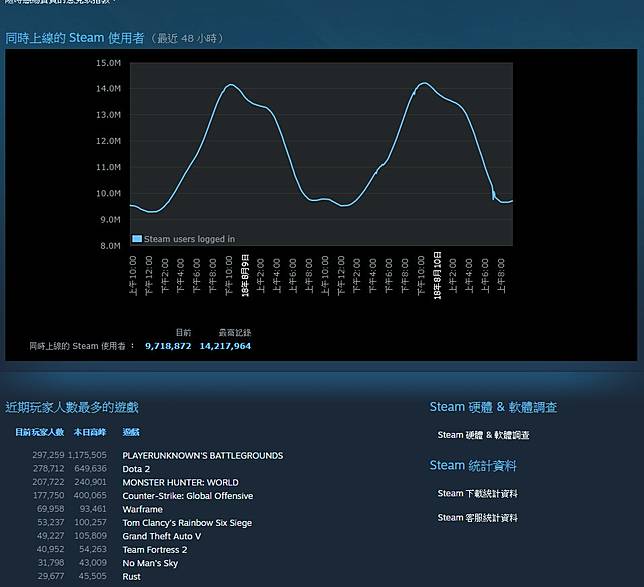Click the 同時上線的 Steam 使用者 section heading

coord(75,38)
